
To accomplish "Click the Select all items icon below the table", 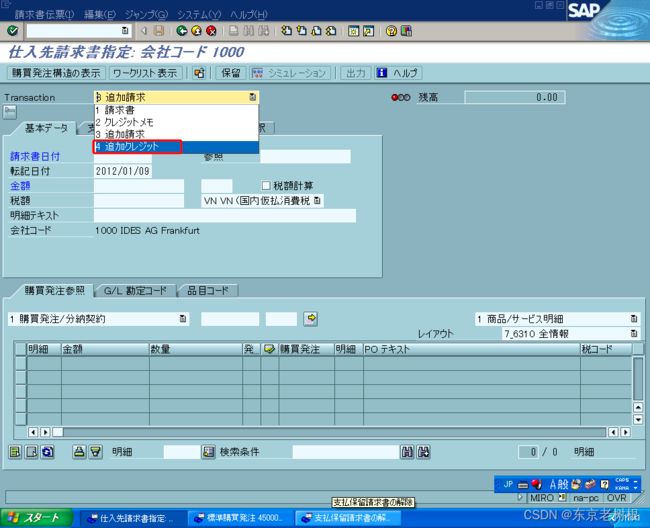I will click(15, 452).
